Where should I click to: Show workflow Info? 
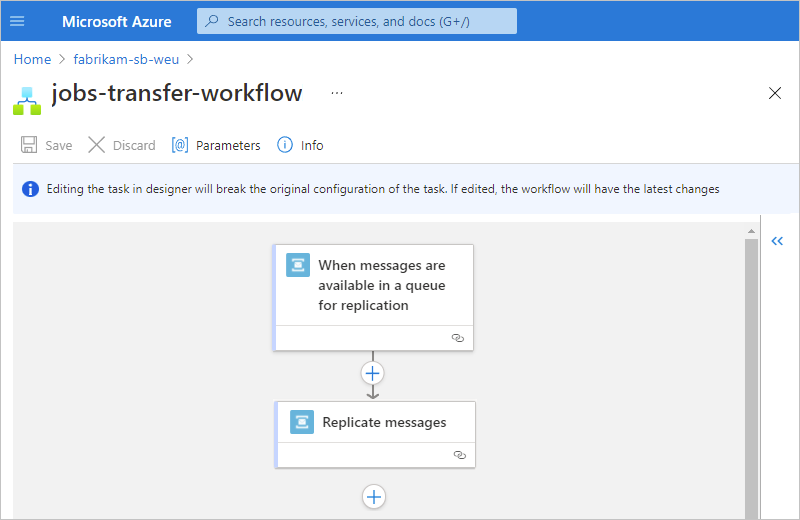coord(300,145)
